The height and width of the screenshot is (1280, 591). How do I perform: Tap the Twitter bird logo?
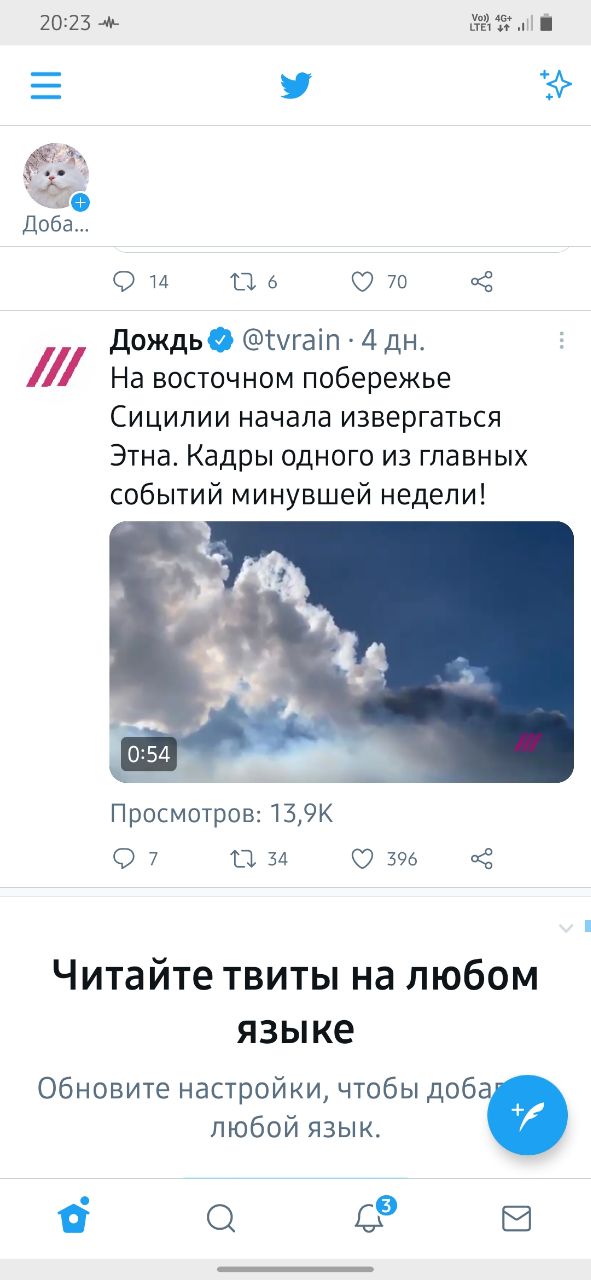(x=296, y=86)
